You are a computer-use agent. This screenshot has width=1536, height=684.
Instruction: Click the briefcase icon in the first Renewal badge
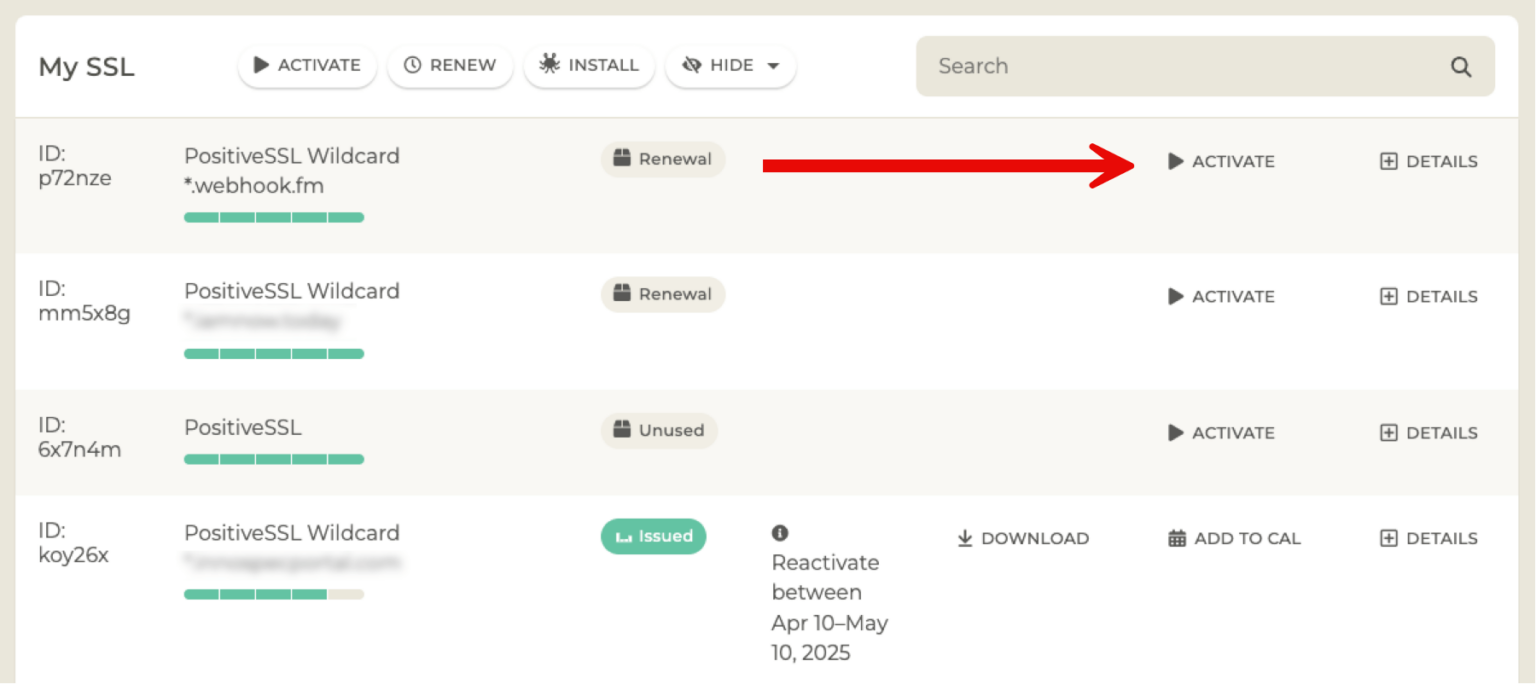[x=620, y=158]
